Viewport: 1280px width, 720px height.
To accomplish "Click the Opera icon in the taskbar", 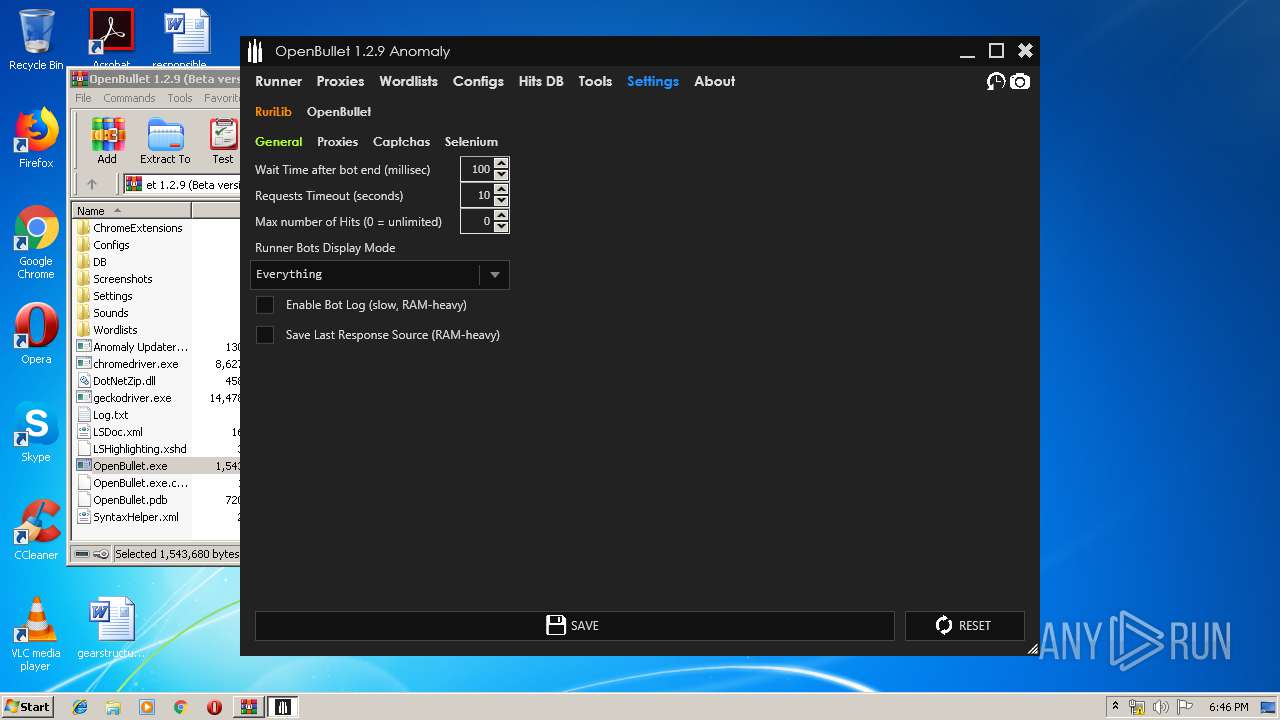I will pos(214,707).
